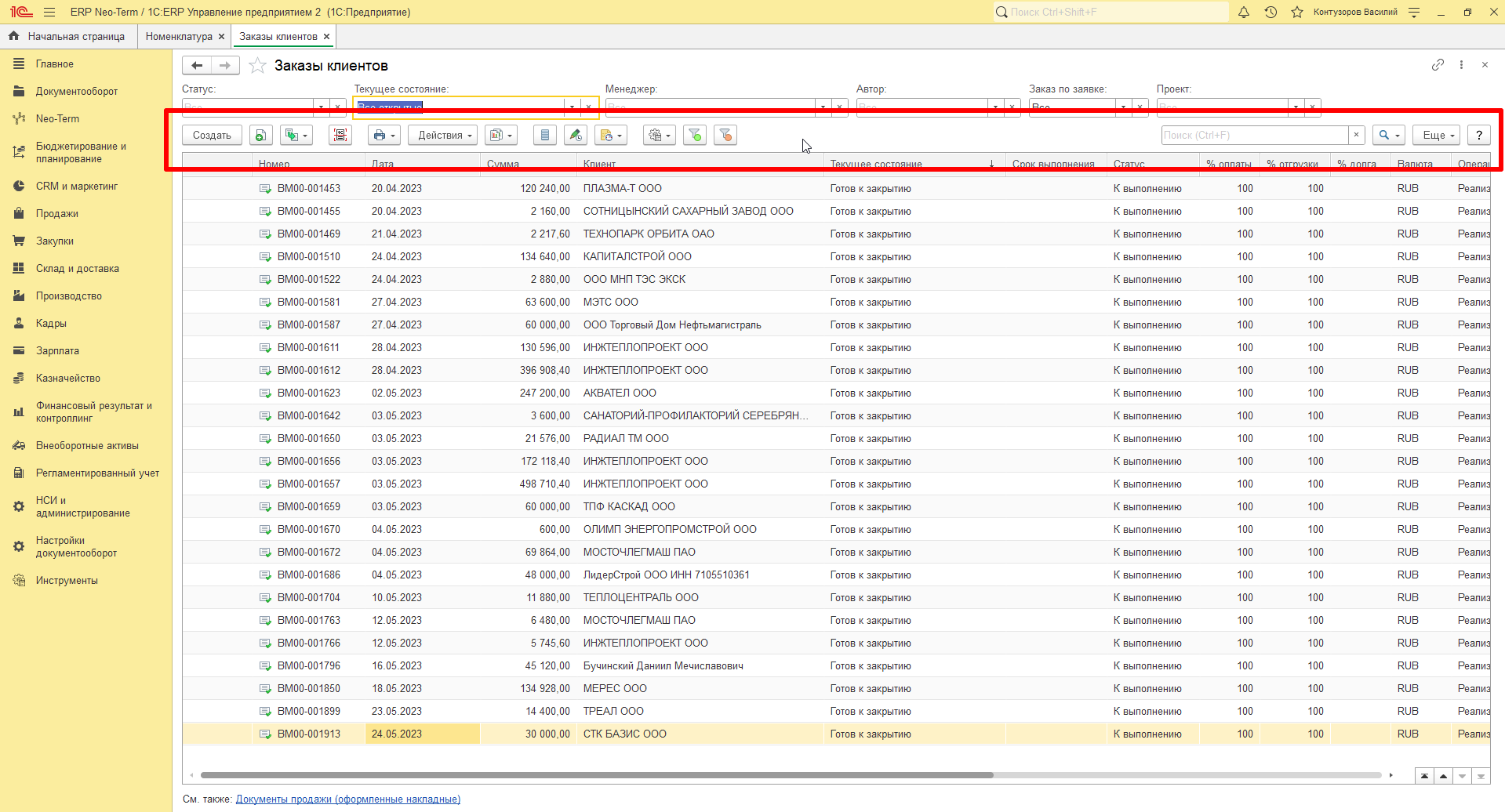Expand the Проект filter dropdown
Viewport: 1505px width, 812px height.
1296,107
